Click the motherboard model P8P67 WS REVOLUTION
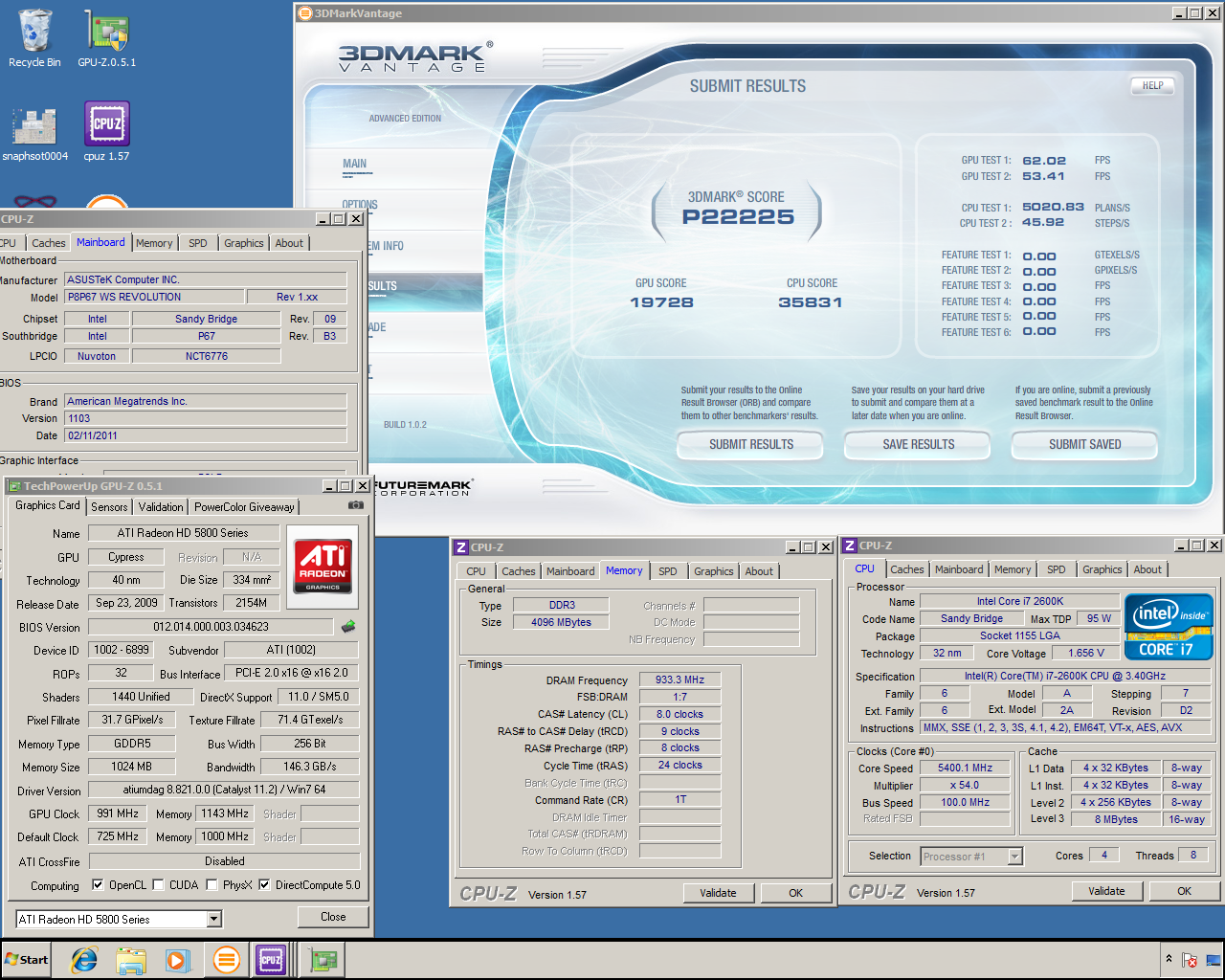This screenshot has width=1225, height=980. pyautogui.click(x=154, y=297)
